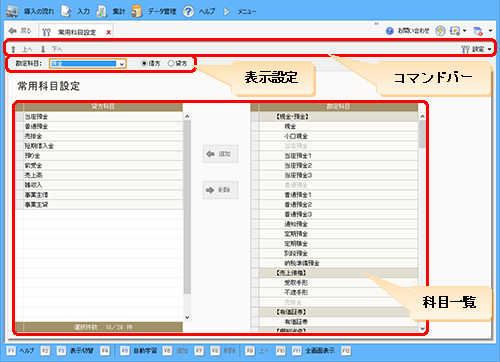Click the 【有価証券】 group row

click(x=338, y=312)
